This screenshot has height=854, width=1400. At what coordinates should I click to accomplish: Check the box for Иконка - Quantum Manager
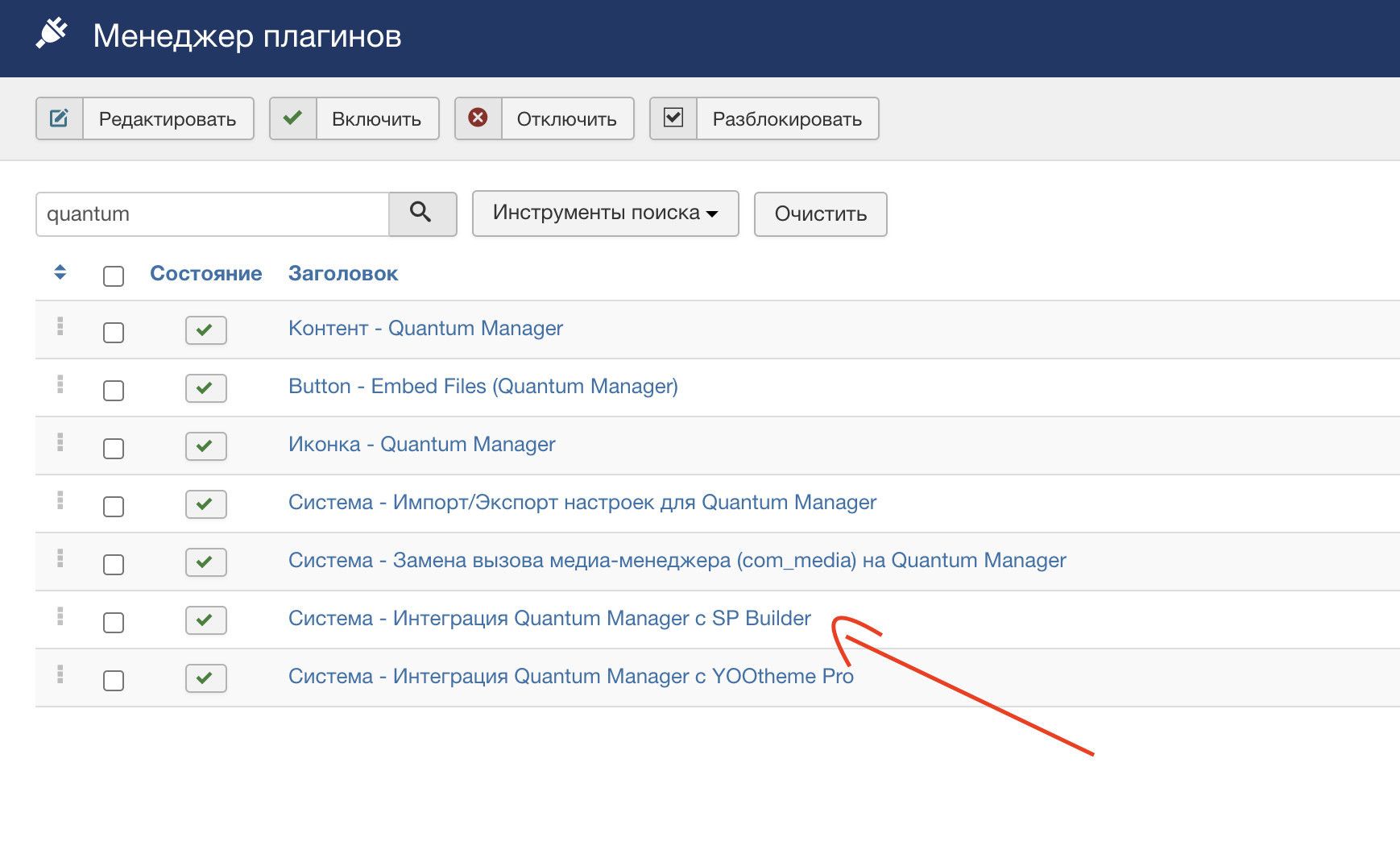point(114,449)
